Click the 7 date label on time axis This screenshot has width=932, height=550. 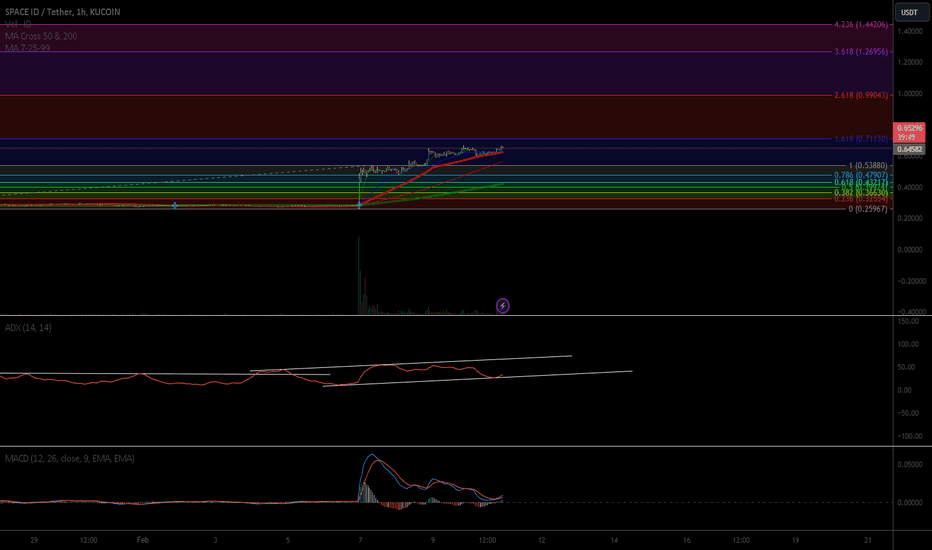(x=360, y=540)
